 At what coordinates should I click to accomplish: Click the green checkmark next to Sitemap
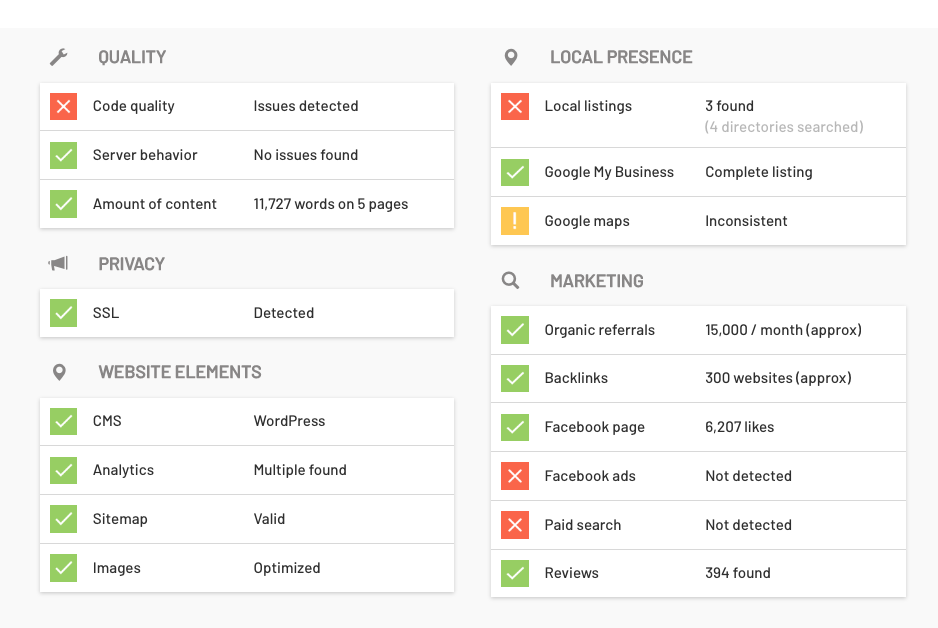[x=64, y=519]
